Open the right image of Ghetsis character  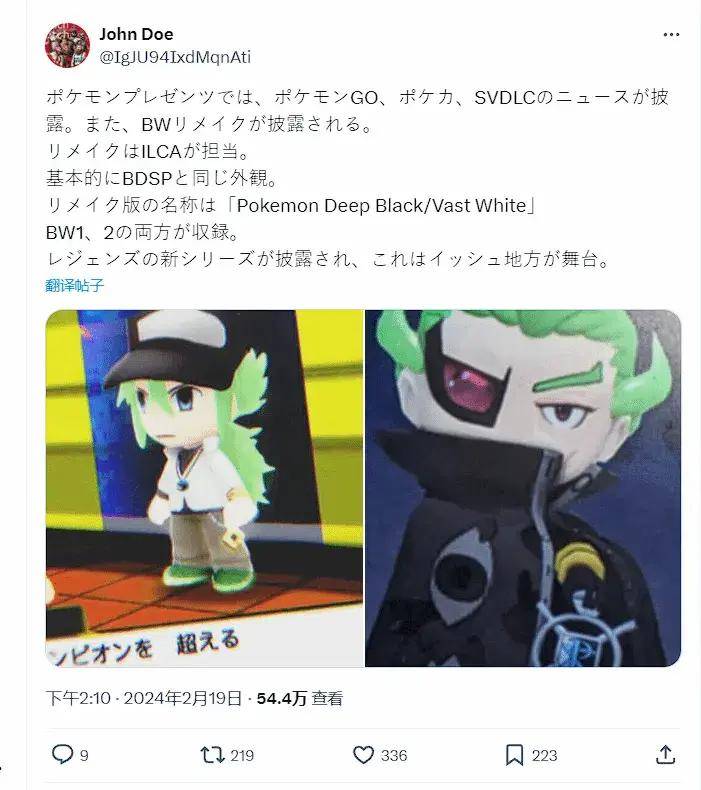click(x=523, y=488)
